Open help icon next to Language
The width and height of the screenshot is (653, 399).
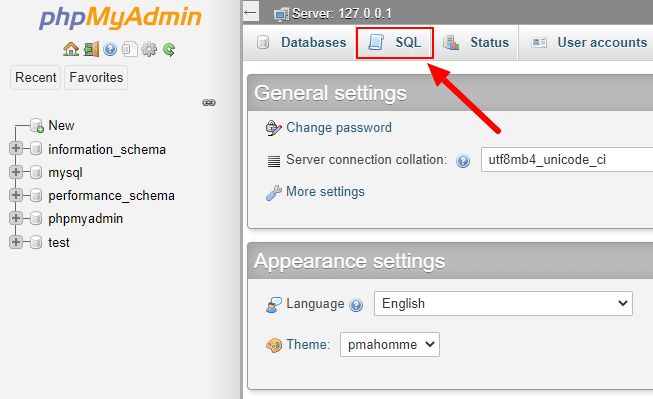(356, 305)
